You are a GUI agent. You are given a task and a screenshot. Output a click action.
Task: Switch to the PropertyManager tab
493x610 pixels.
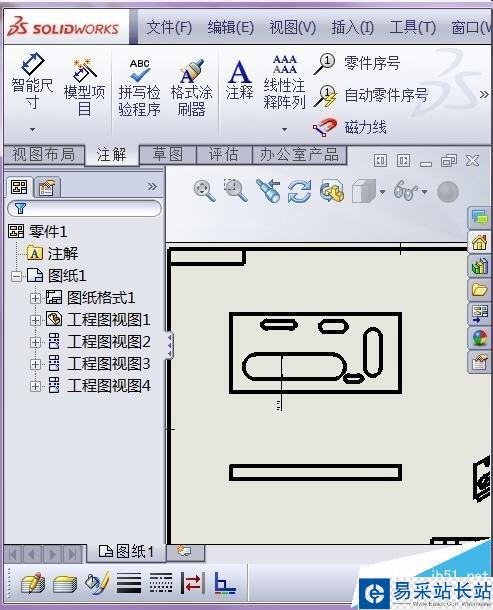[x=46, y=187]
